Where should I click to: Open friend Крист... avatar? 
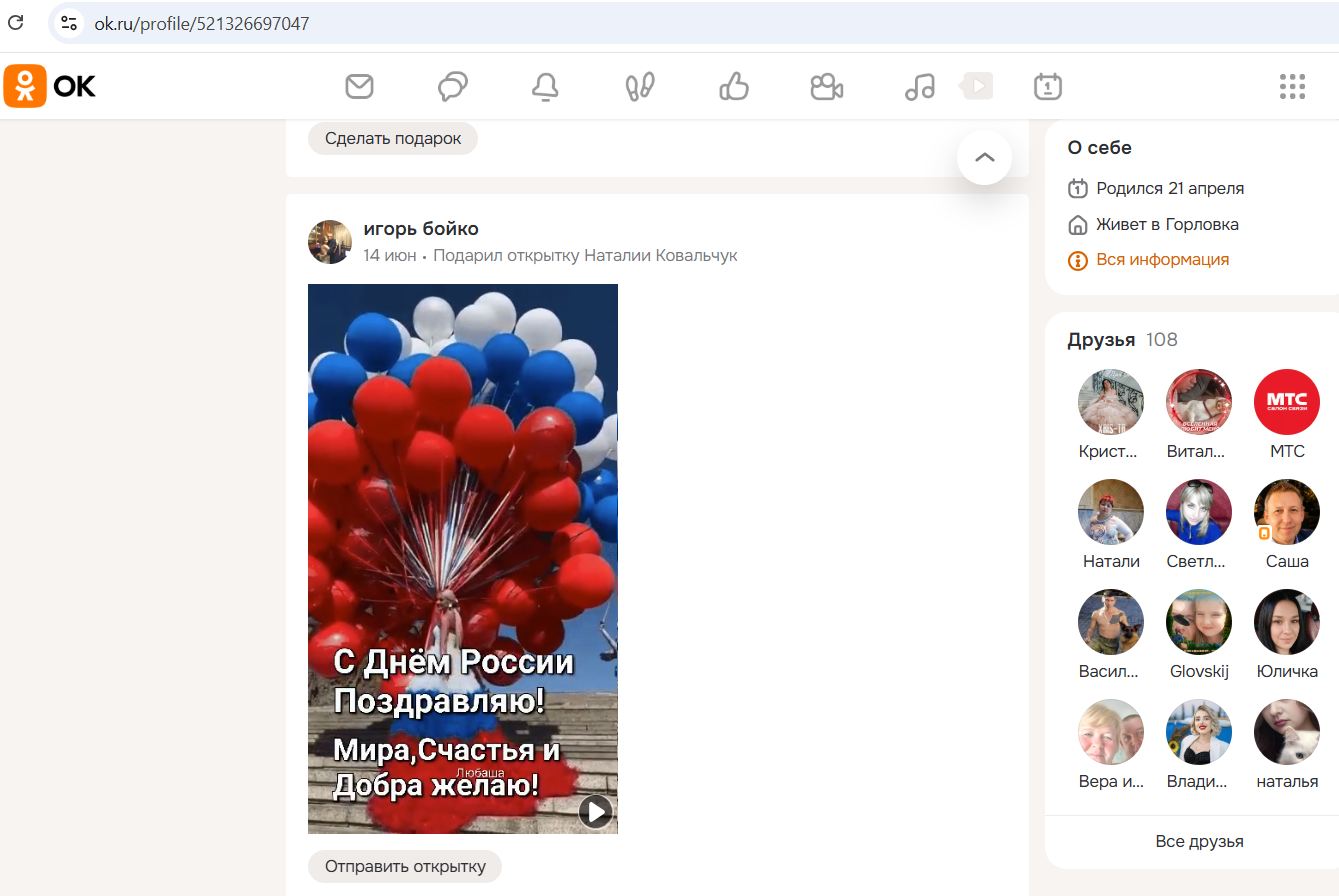pyautogui.click(x=1111, y=402)
